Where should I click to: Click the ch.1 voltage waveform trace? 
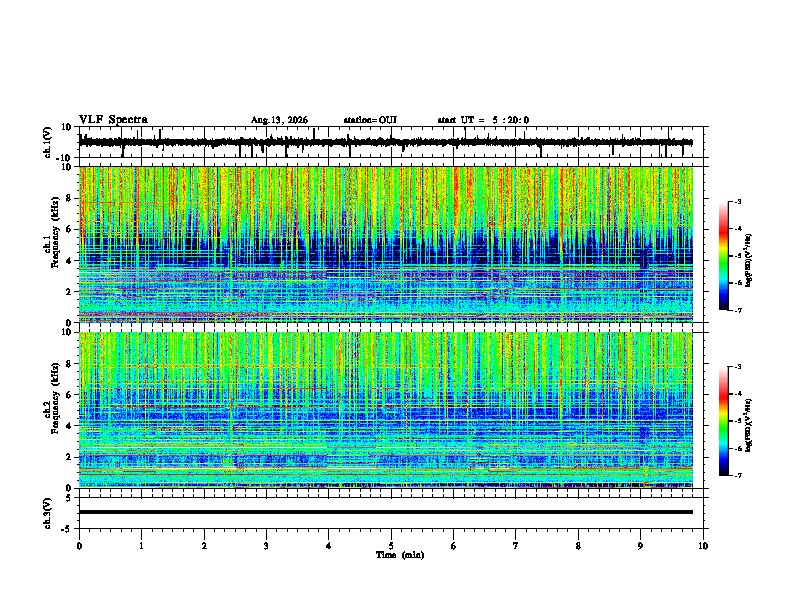385,142
